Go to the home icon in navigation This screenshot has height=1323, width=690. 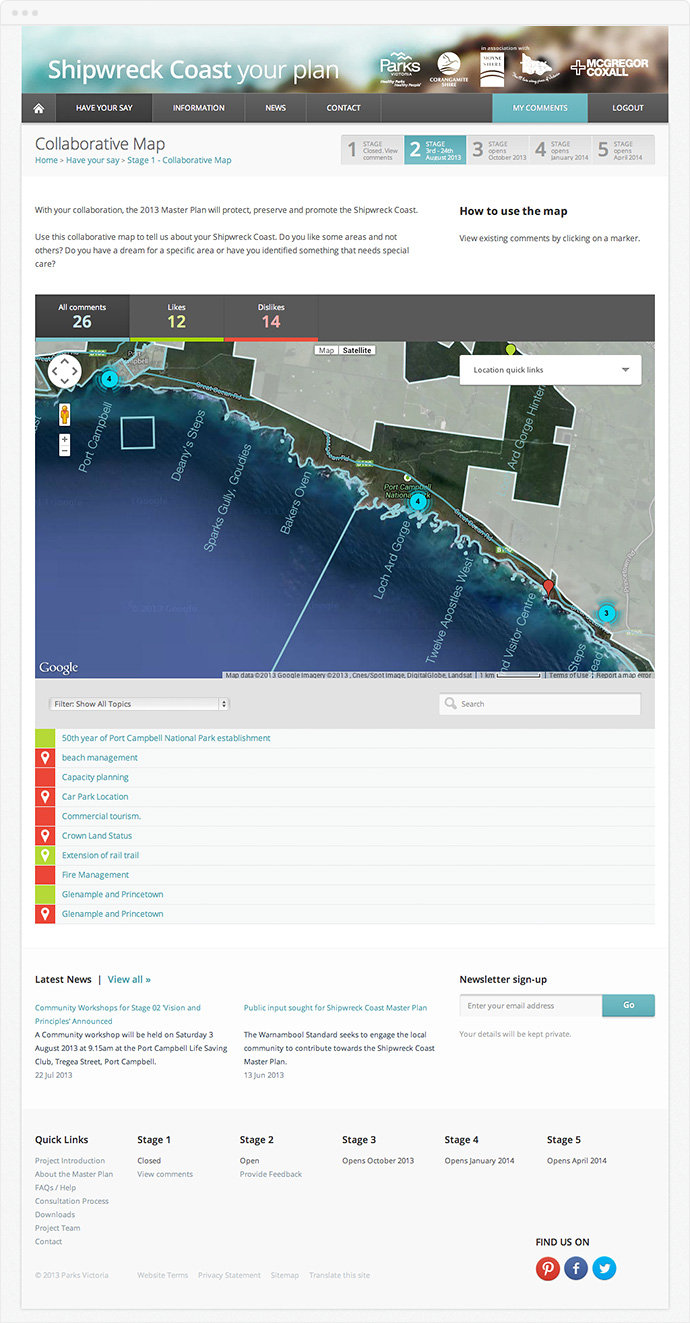(x=39, y=108)
